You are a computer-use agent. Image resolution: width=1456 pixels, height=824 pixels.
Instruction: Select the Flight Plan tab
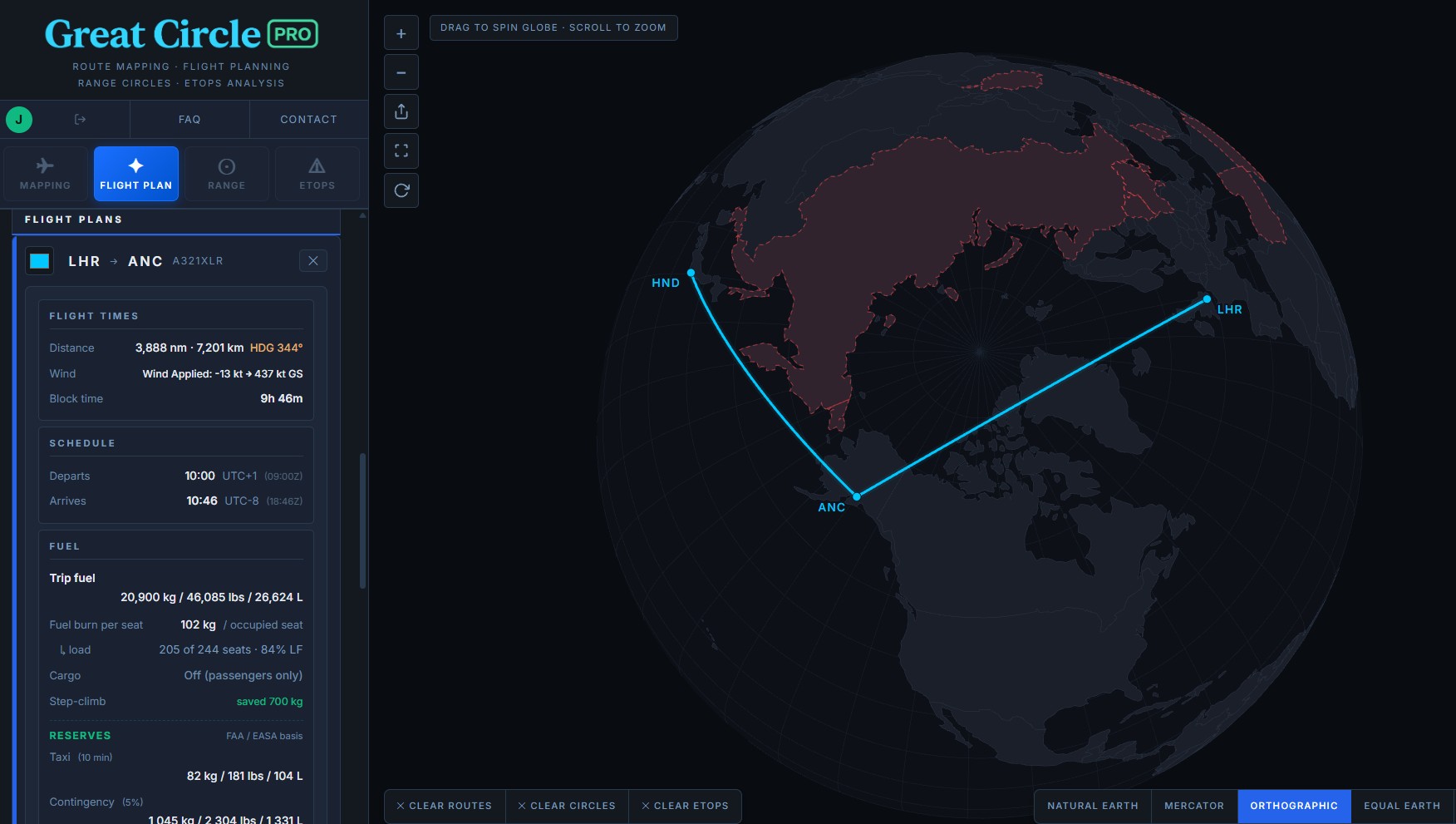(x=135, y=174)
